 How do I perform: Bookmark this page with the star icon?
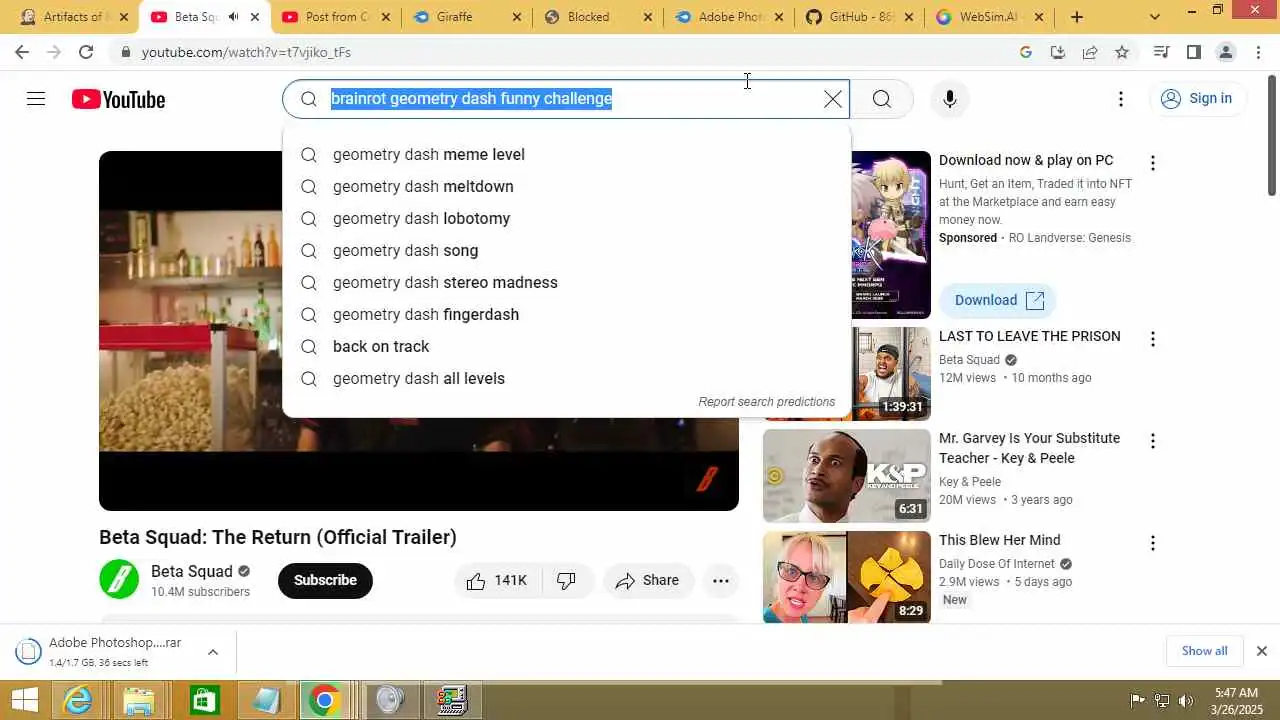point(1122,52)
